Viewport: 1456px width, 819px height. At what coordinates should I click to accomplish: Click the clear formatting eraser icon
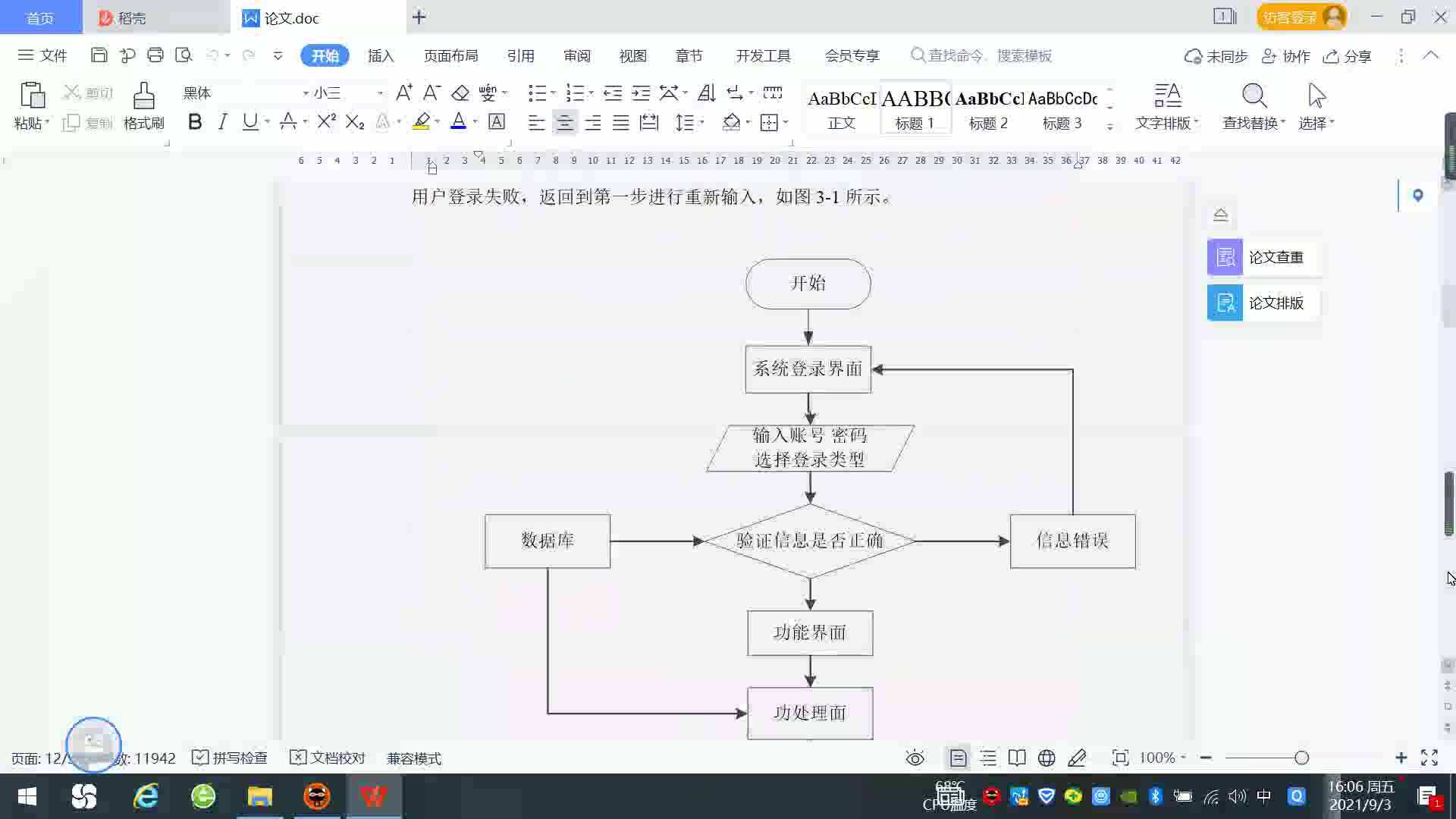click(x=460, y=93)
